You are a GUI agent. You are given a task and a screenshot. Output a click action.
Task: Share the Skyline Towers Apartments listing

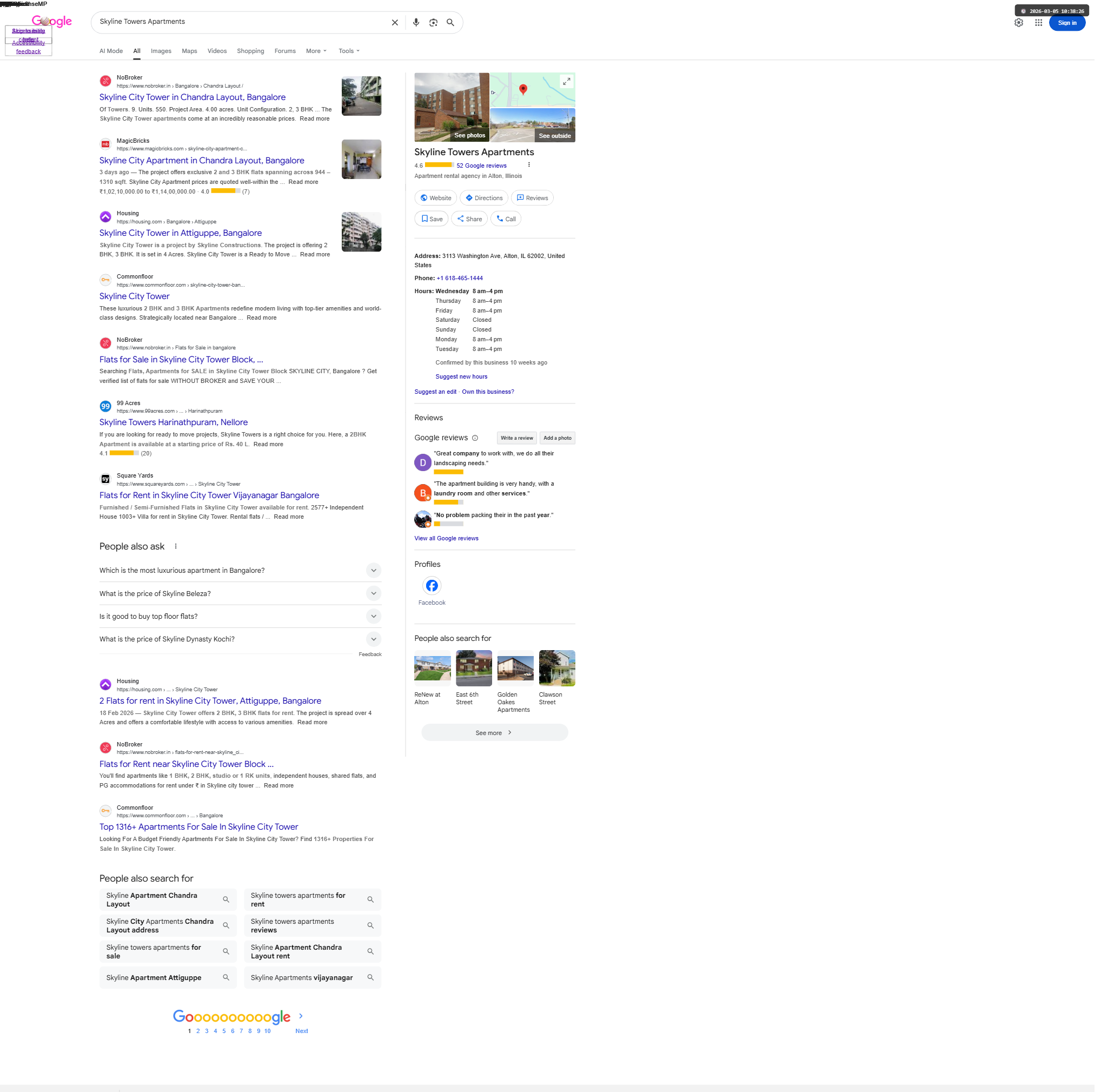(472, 220)
